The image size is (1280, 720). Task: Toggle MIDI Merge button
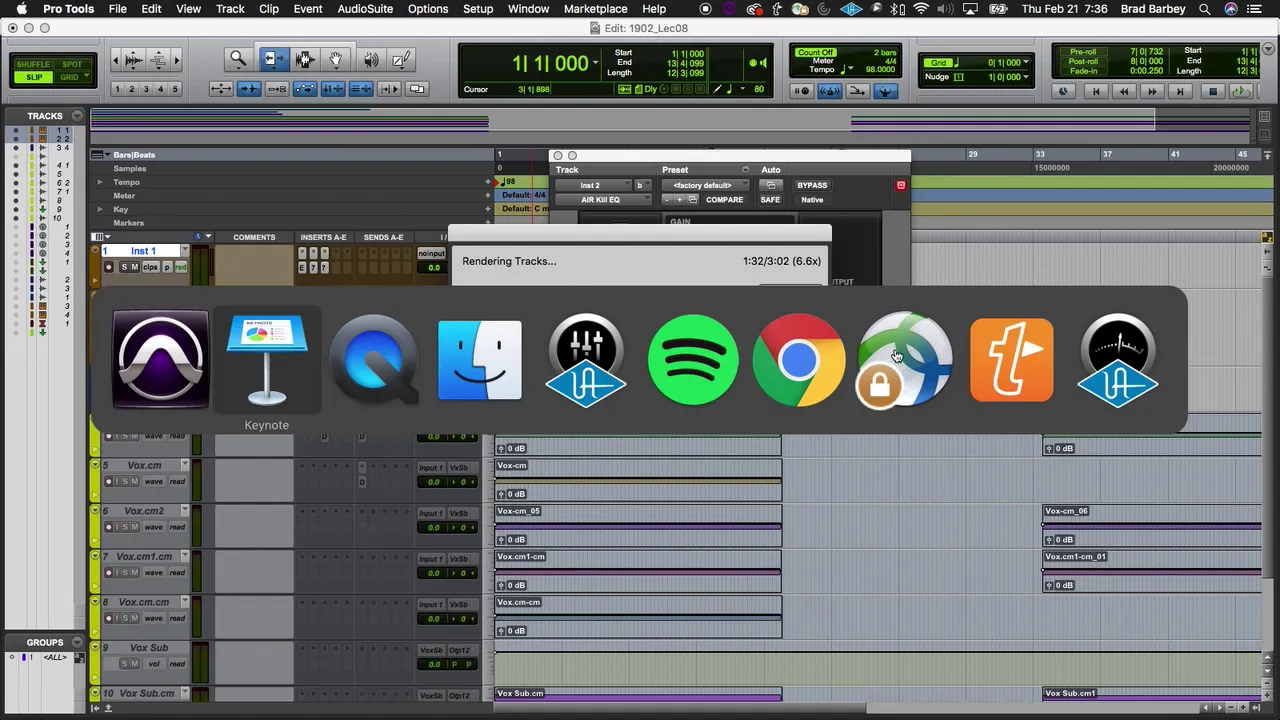click(857, 91)
